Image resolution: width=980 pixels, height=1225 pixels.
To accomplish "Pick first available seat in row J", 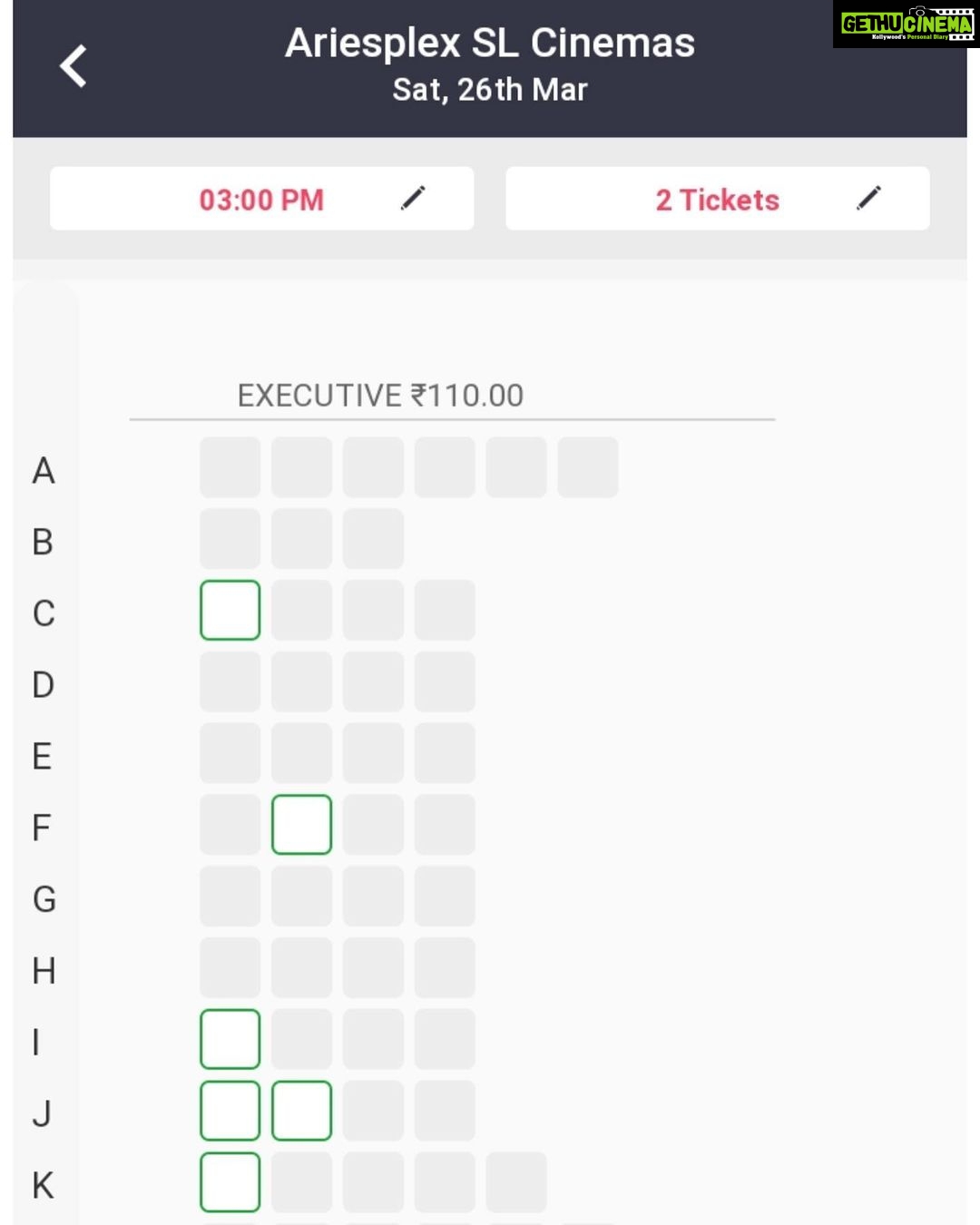I will pos(230,1110).
